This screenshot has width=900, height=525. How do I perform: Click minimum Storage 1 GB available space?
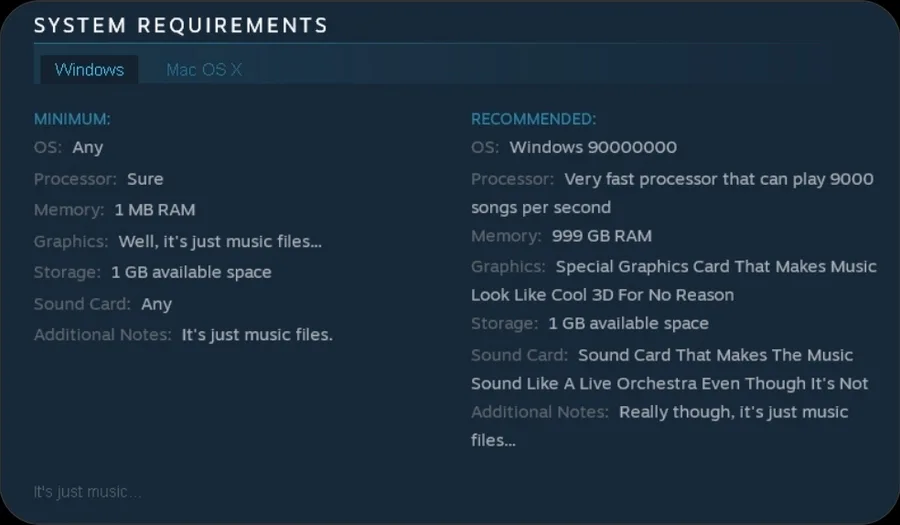(191, 273)
